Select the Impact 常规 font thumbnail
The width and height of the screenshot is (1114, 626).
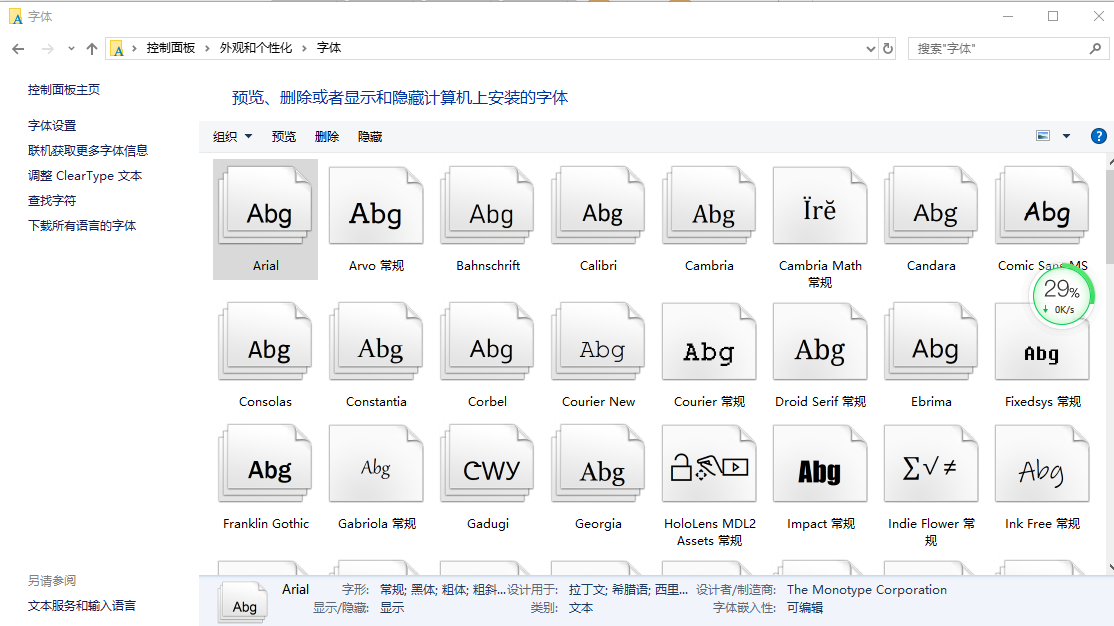820,463
